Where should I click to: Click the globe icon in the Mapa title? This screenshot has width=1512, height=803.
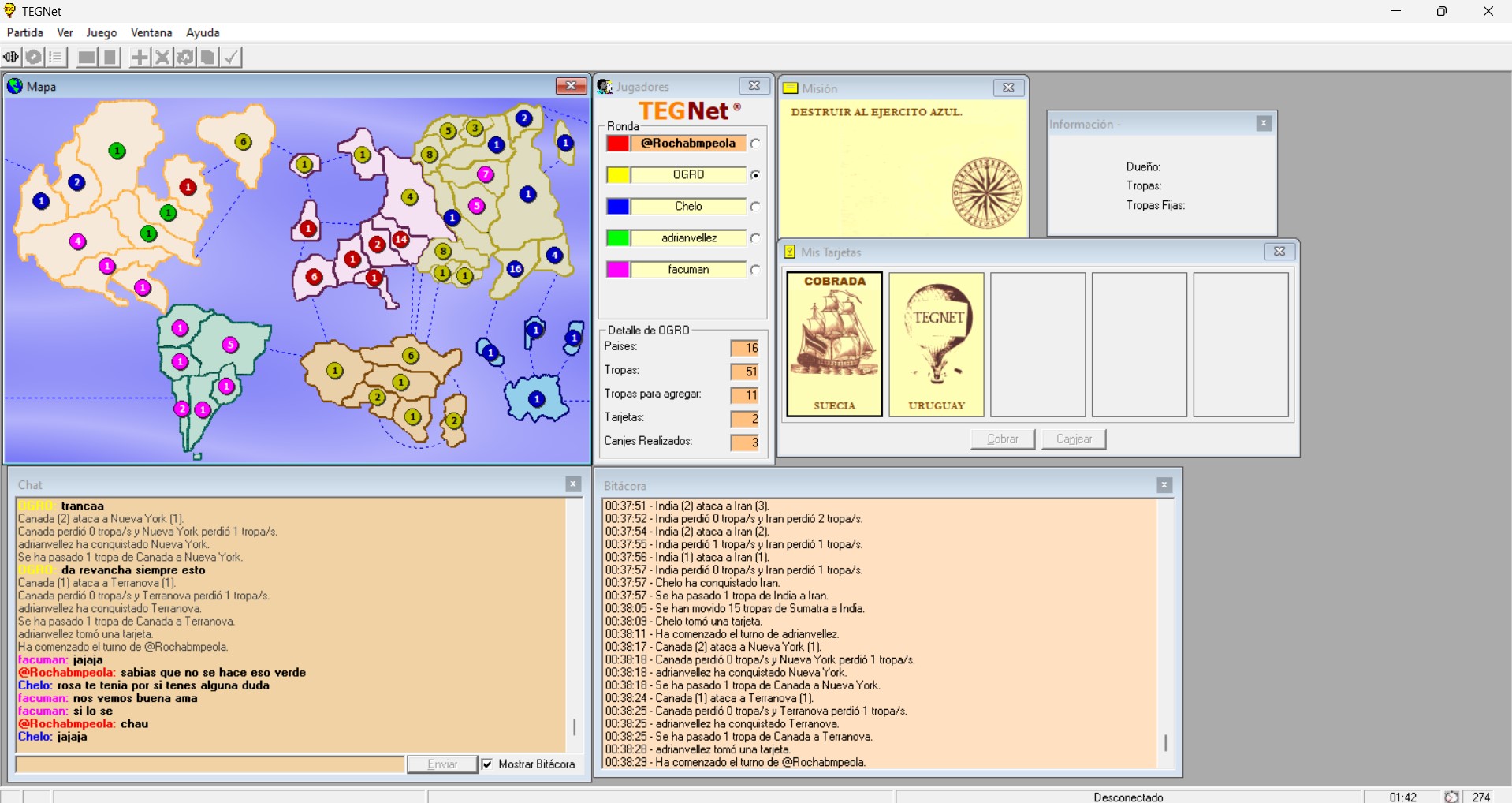click(15, 86)
